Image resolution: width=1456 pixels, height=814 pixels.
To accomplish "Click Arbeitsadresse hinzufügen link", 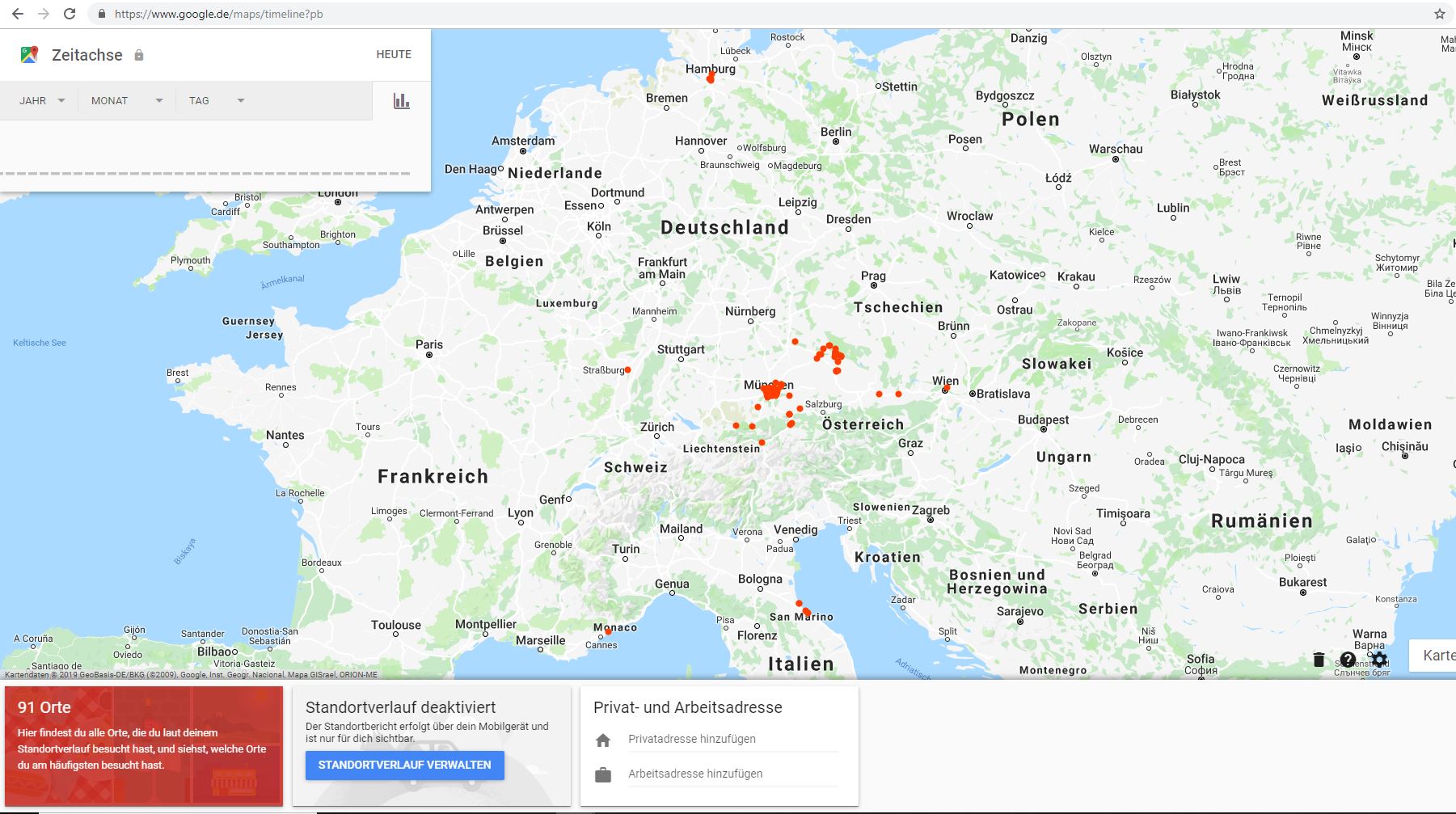I will click(x=695, y=774).
